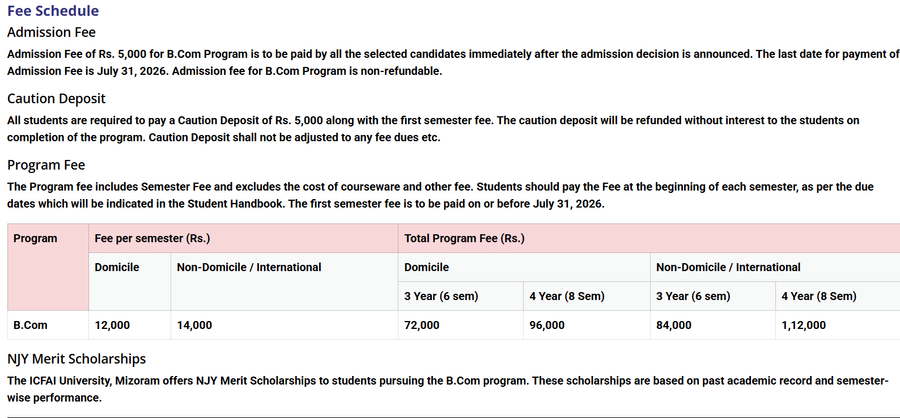The width and height of the screenshot is (900, 418).
Task: Click the 1,12,000 total fee cell
Action: (x=803, y=325)
